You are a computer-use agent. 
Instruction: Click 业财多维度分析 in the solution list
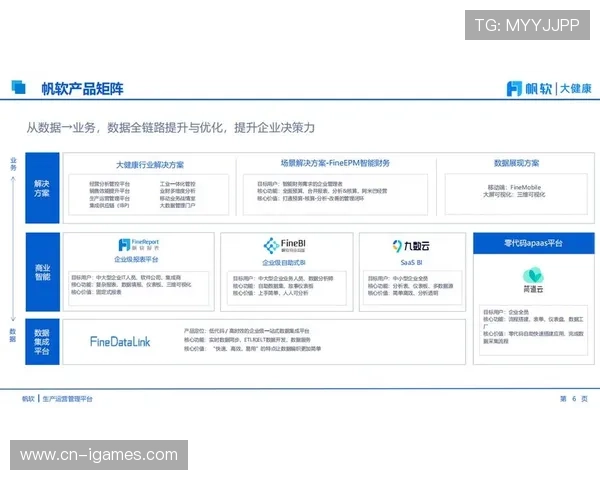click(178, 191)
